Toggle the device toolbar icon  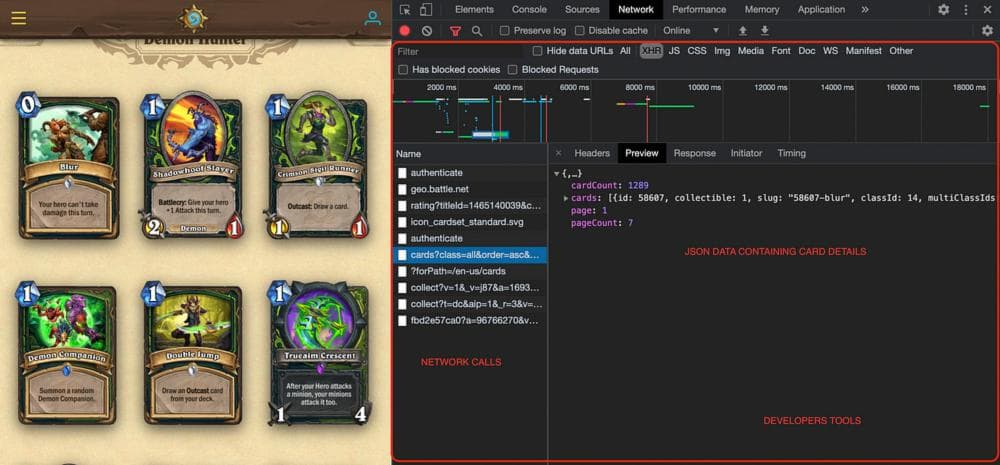point(425,10)
